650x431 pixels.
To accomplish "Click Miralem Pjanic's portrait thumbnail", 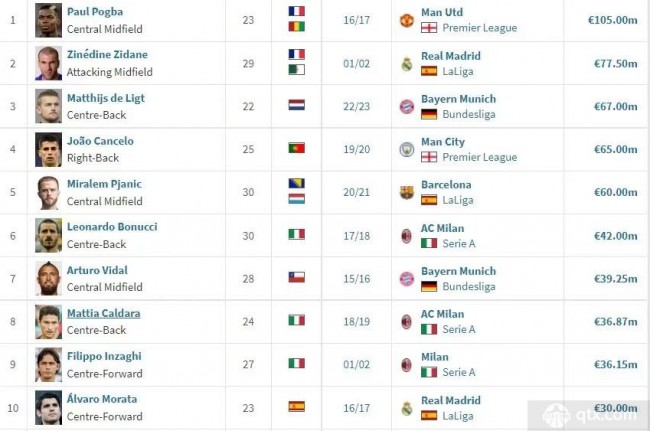I will click(x=49, y=193).
